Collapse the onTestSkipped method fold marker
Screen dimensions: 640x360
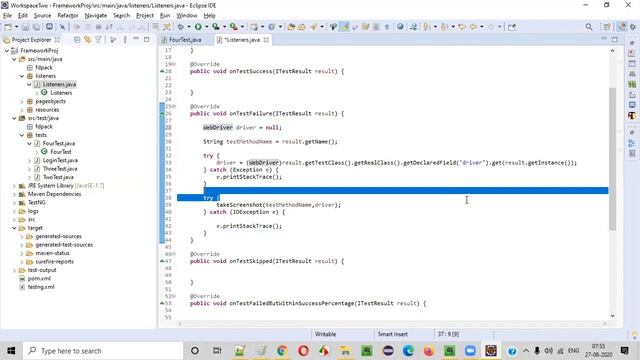(174, 254)
